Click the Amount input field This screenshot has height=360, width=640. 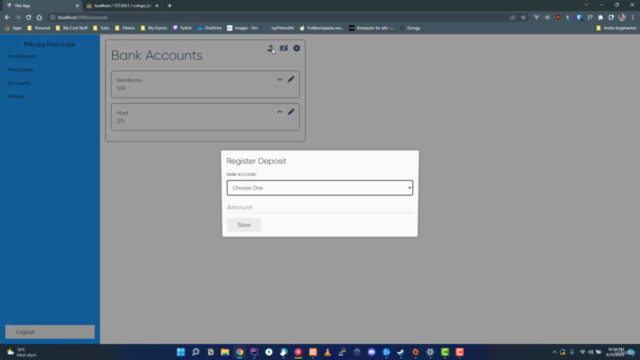pos(320,207)
